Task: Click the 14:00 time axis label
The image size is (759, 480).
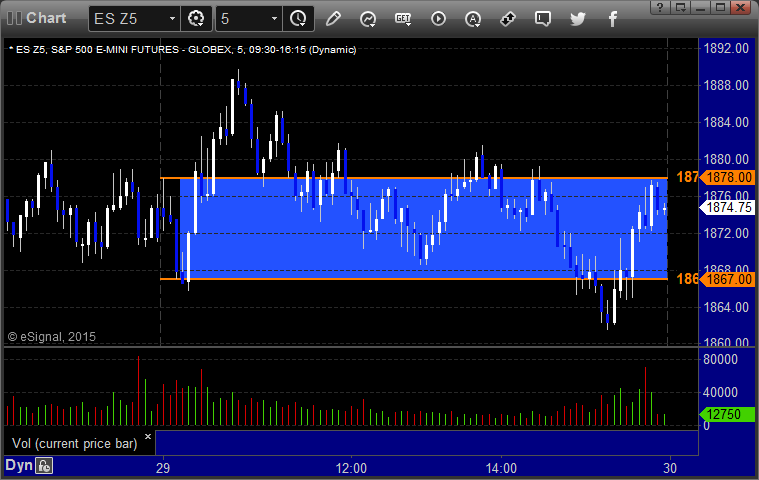Action: coord(501,468)
